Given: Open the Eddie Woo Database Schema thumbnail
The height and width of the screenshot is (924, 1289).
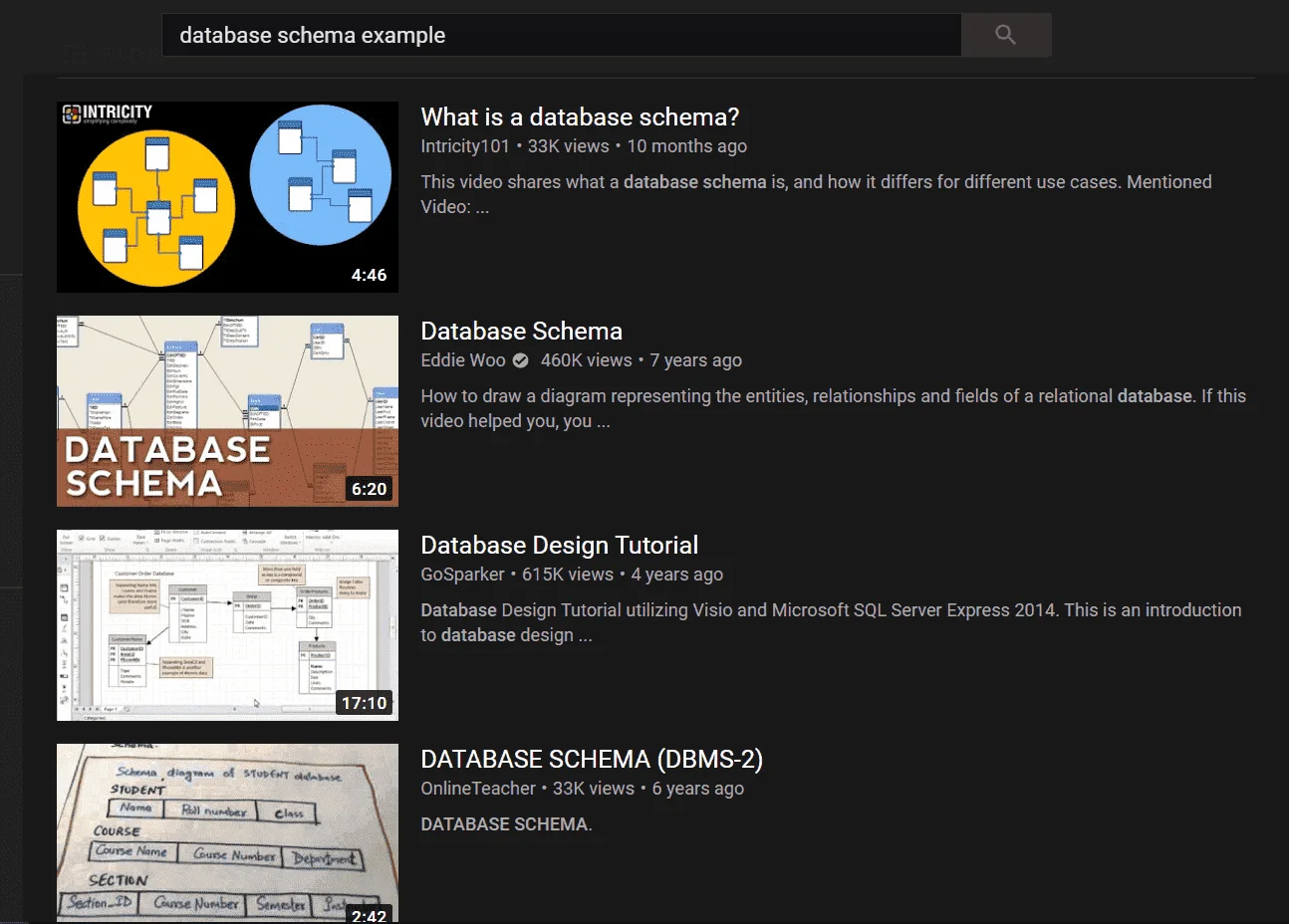Looking at the screenshot, I should pyautogui.click(x=227, y=411).
